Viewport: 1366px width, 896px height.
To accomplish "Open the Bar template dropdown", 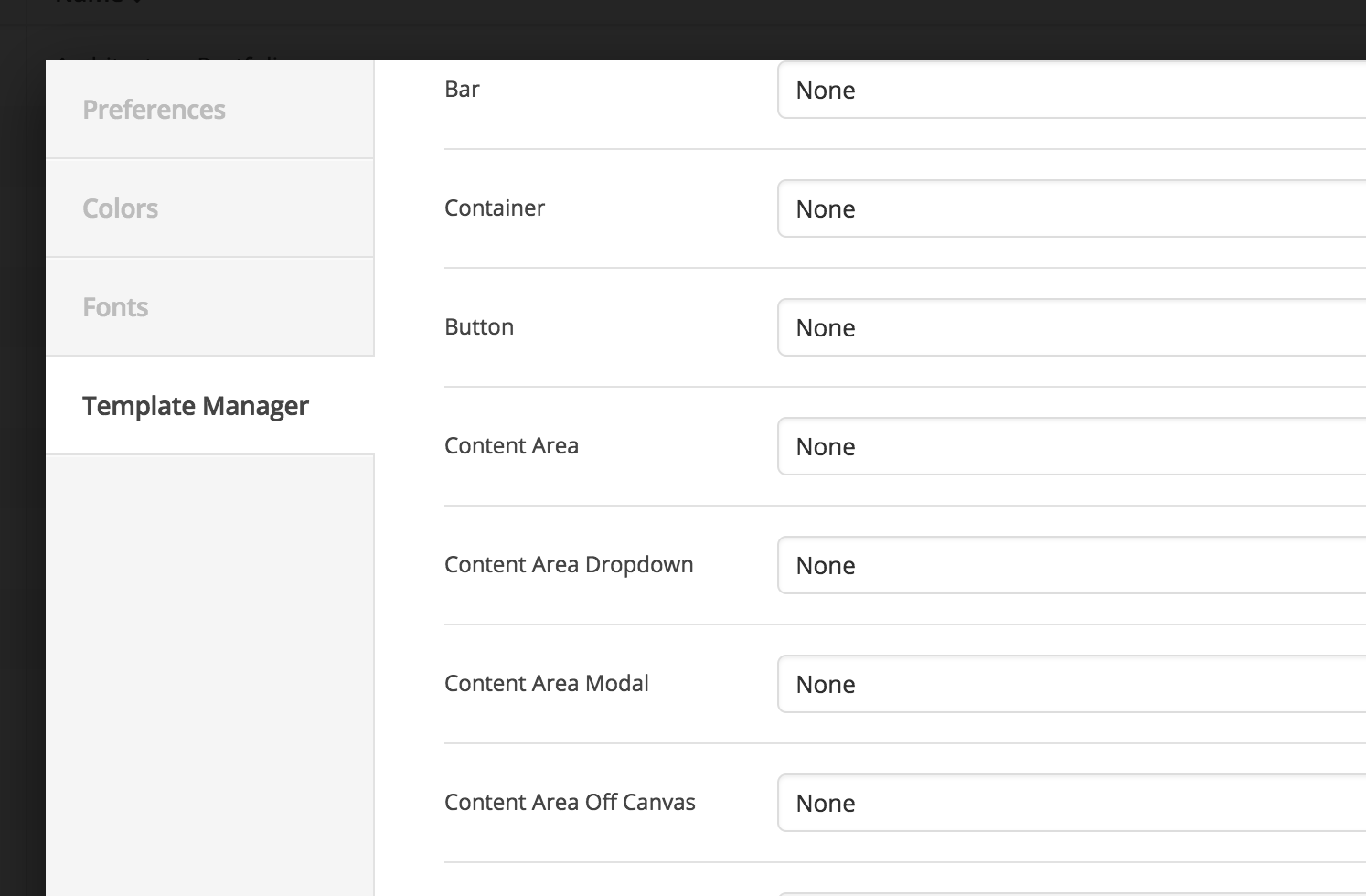I will pos(1070,90).
